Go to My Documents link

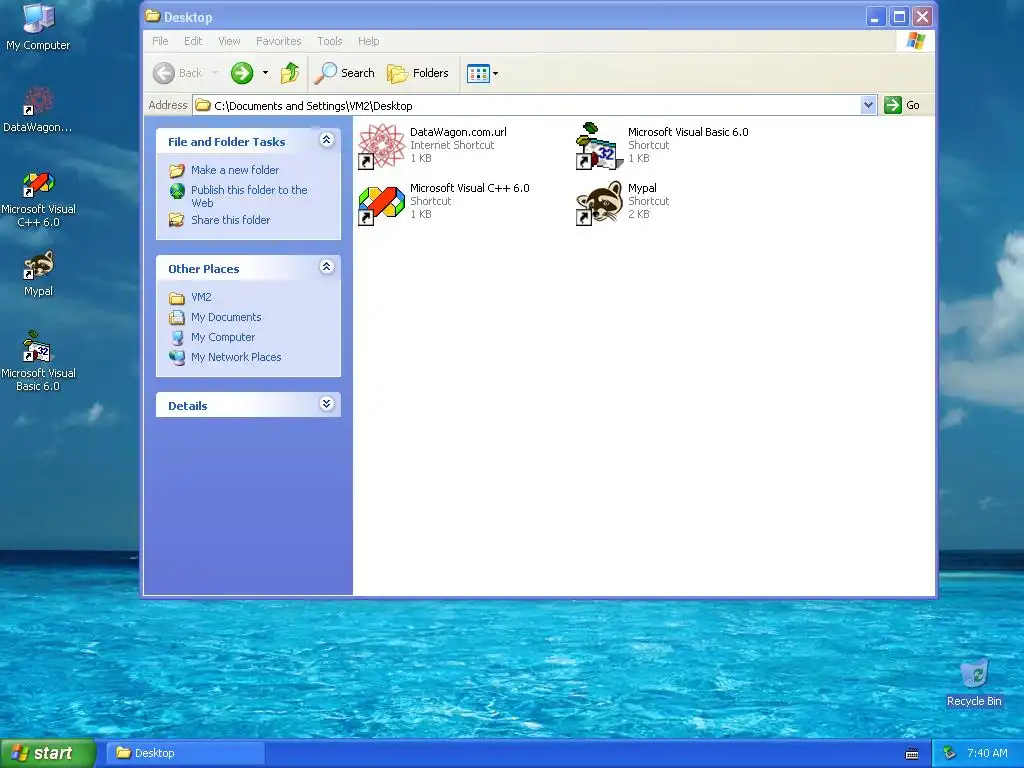pos(226,317)
